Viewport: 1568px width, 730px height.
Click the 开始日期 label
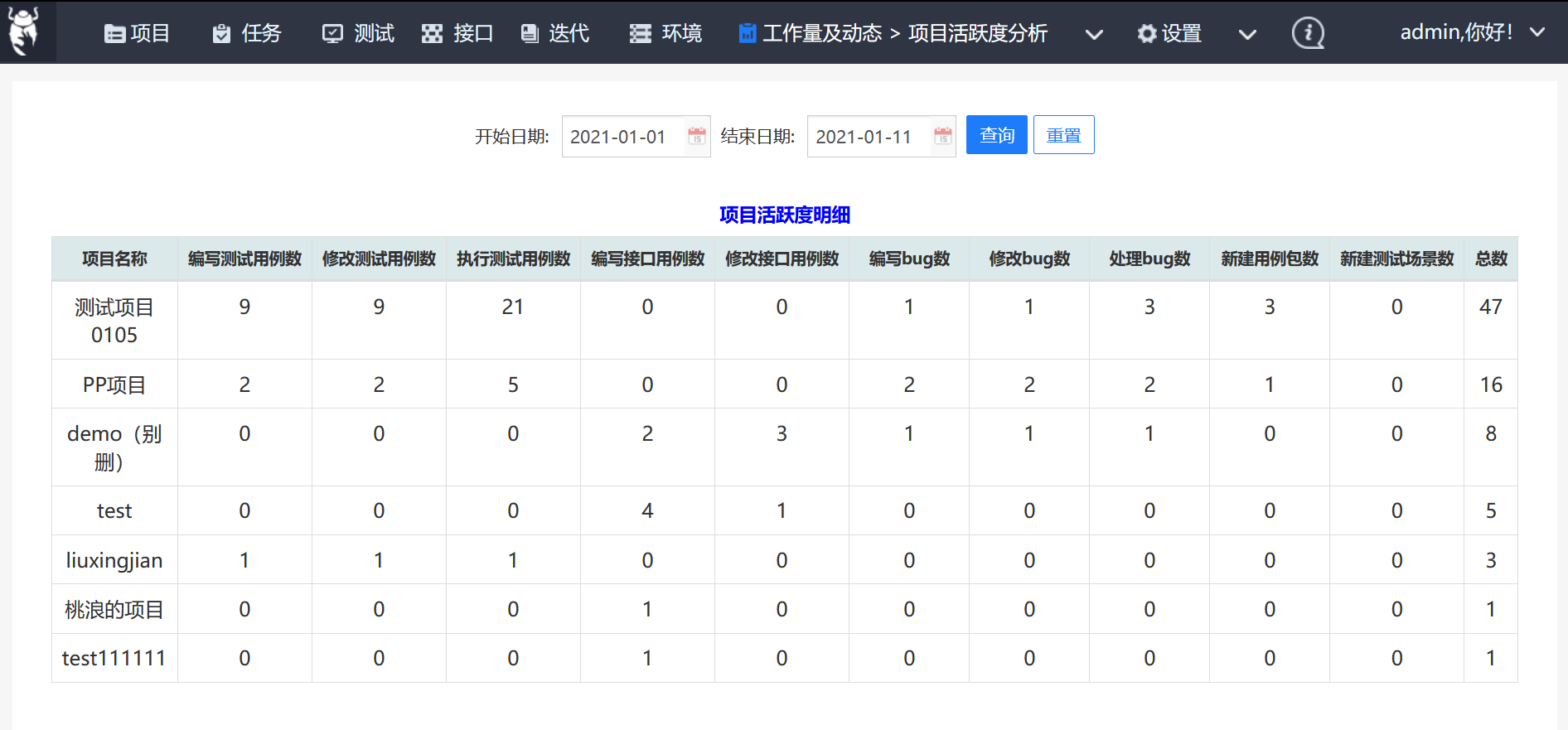click(511, 136)
